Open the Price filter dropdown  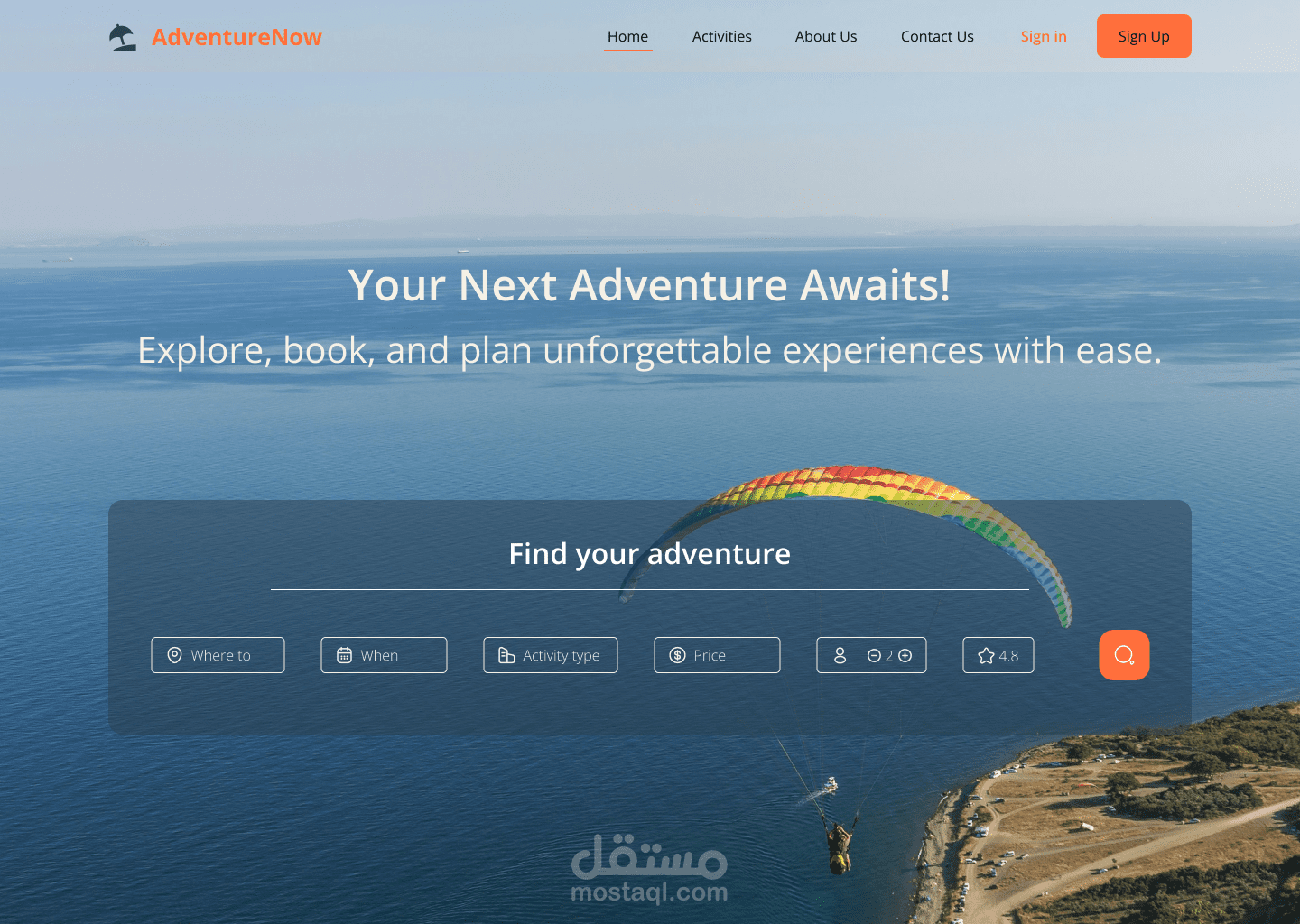717,655
